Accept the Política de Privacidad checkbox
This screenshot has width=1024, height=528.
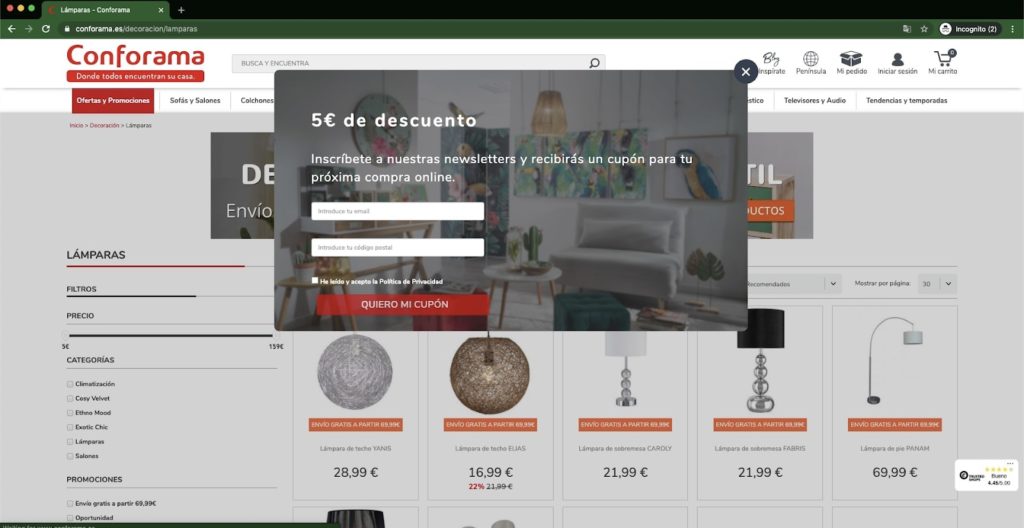click(x=315, y=280)
